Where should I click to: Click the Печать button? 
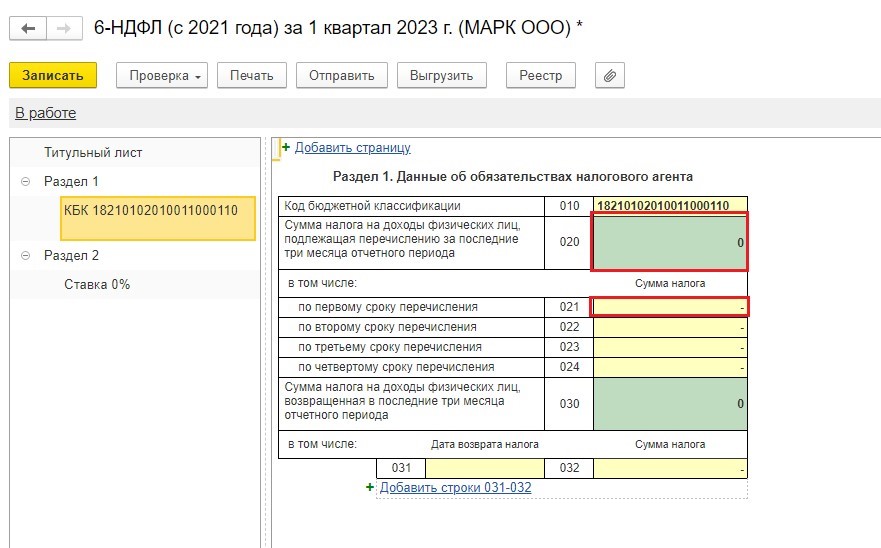pos(251,75)
